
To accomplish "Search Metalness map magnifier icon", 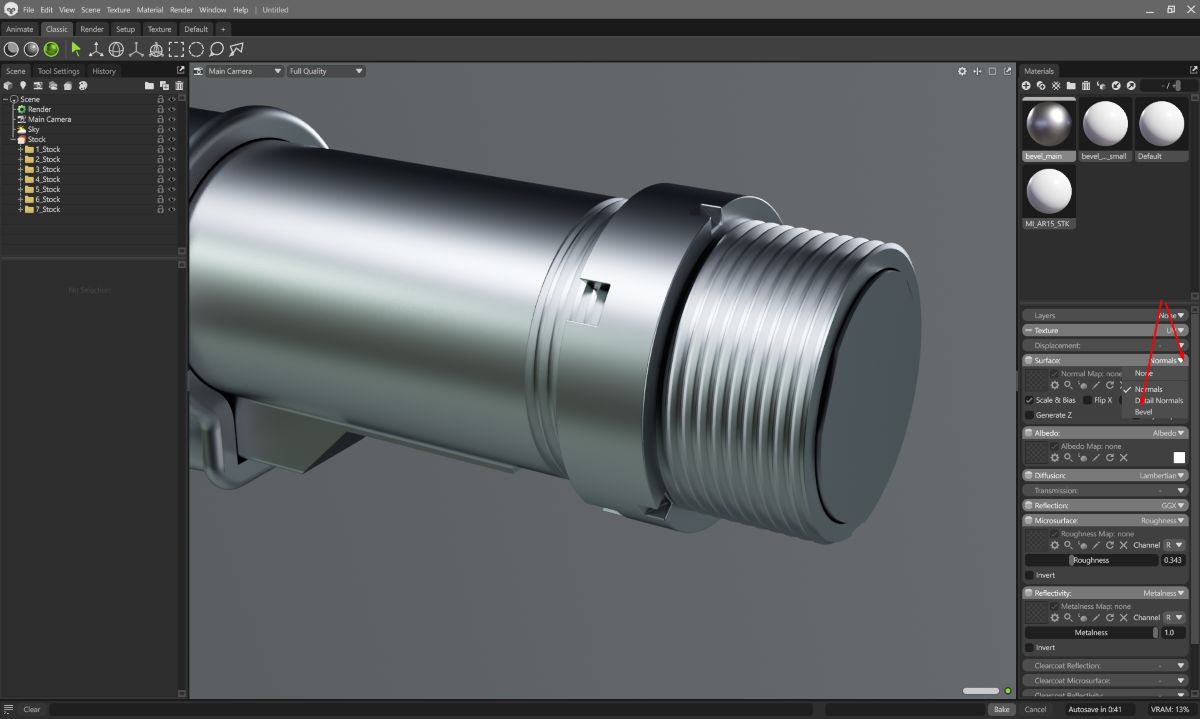I will tap(1068, 617).
